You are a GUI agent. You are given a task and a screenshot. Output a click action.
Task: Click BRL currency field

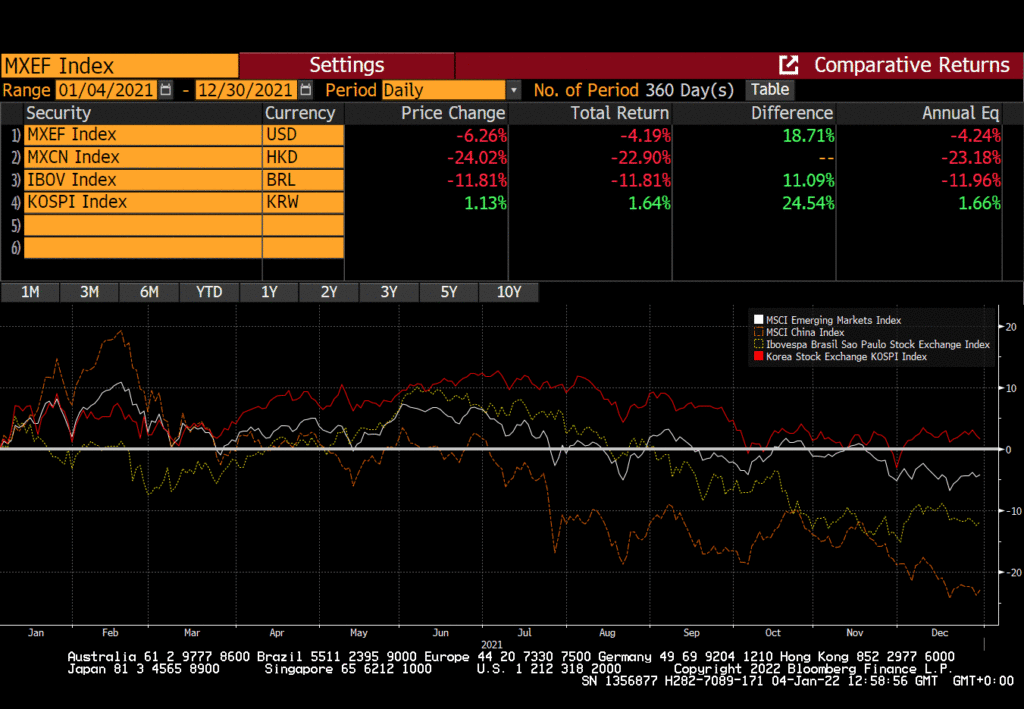(x=303, y=180)
